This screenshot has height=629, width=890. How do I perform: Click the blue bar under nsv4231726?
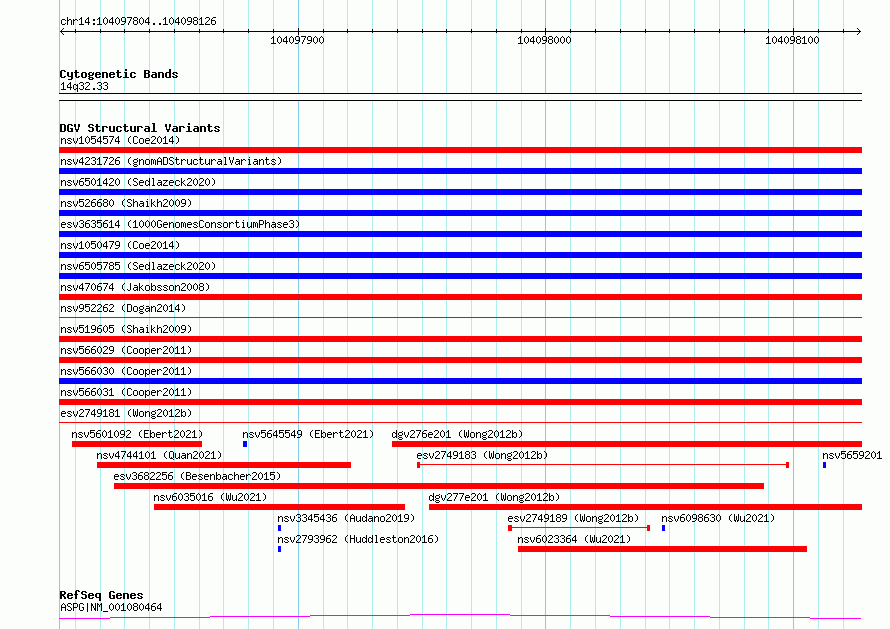tap(460, 171)
